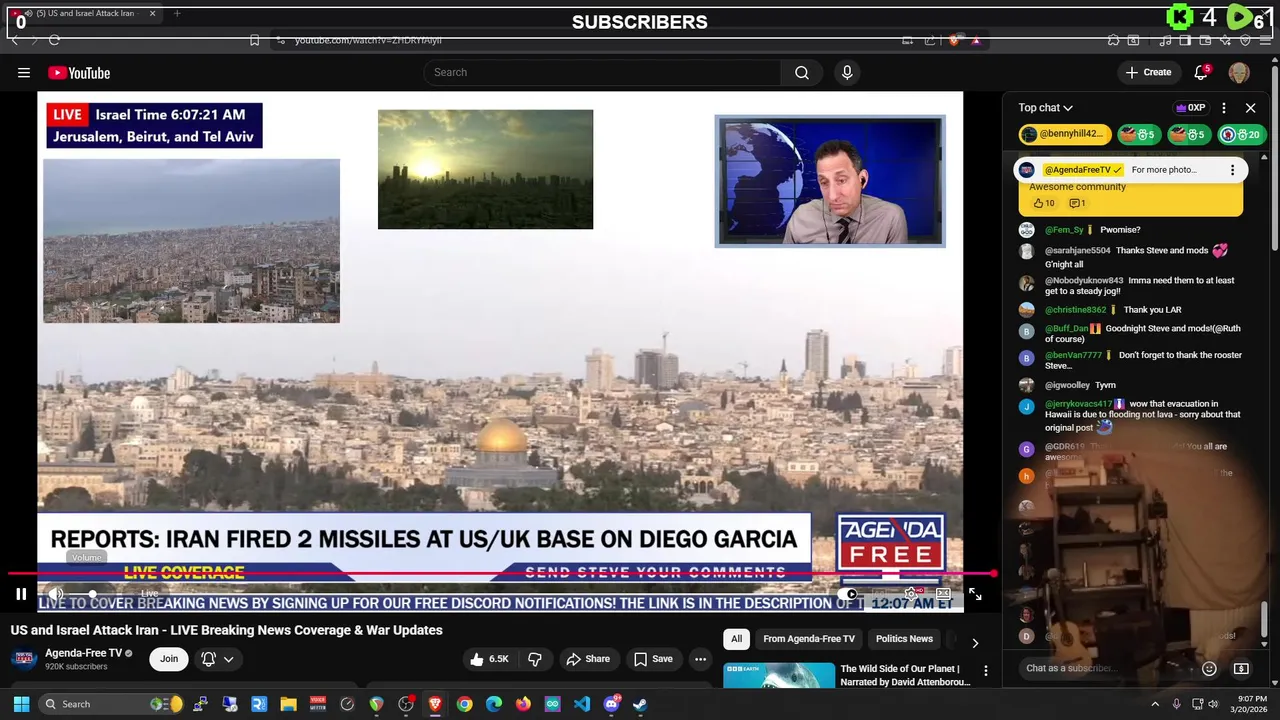
Task: Enter full screen mode
Action: pyautogui.click(x=975, y=594)
